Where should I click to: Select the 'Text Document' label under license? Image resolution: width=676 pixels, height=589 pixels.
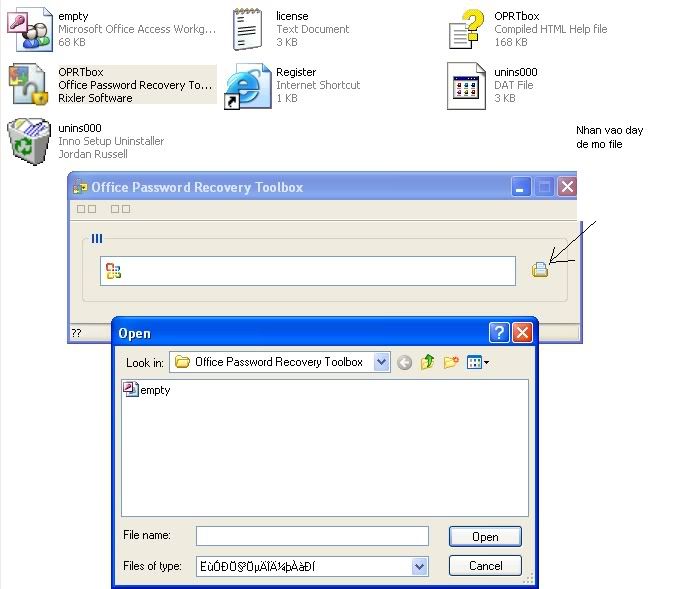point(313,29)
